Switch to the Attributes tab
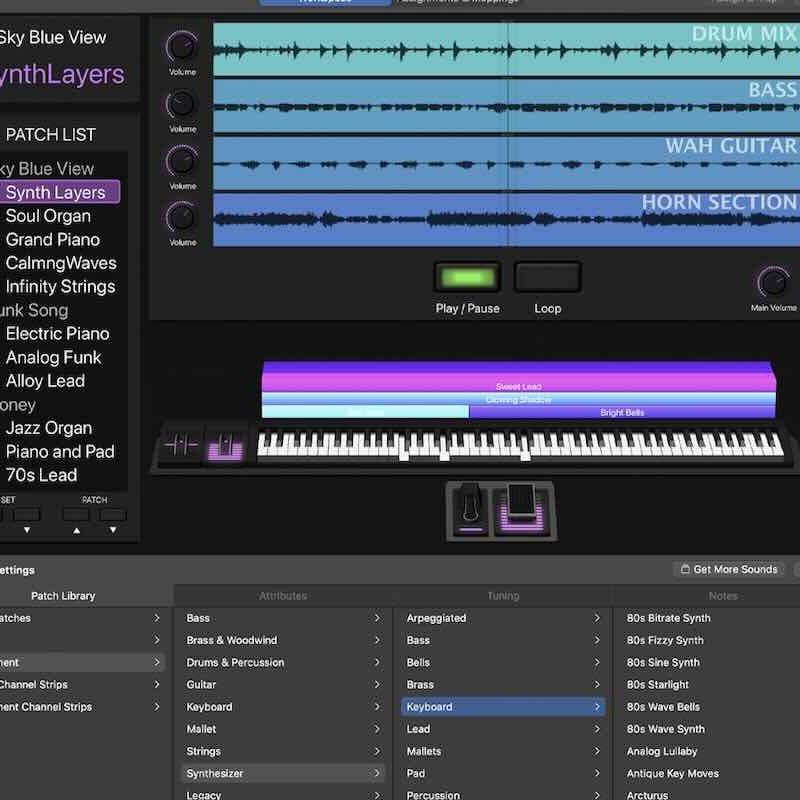Screen dimensions: 800x800 coord(283,596)
